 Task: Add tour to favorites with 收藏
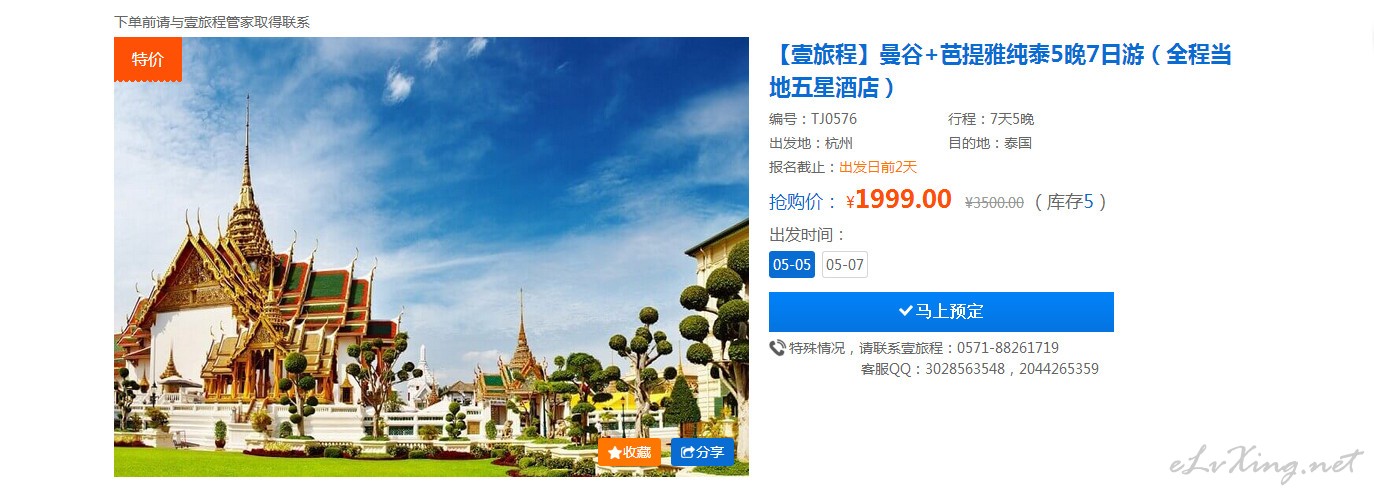click(629, 452)
